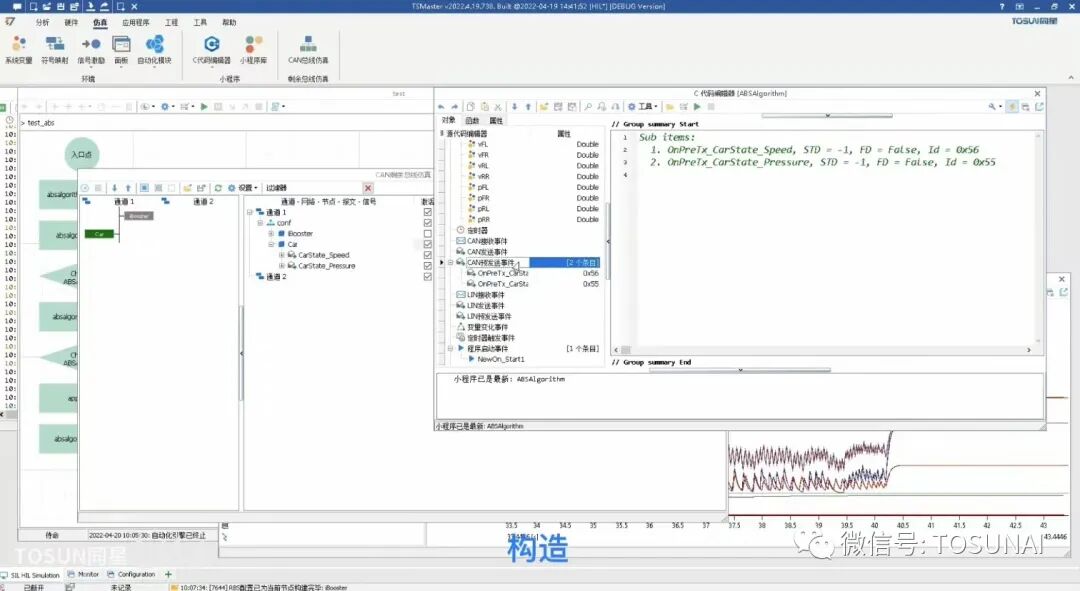
Task: Click move-up arrow in C code editor toolbar
Action: pos(528,107)
